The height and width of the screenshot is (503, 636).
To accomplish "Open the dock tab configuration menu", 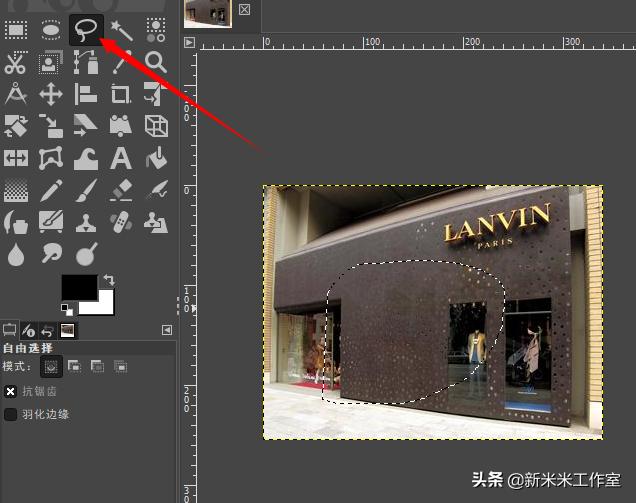I will (x=167, y=330).
